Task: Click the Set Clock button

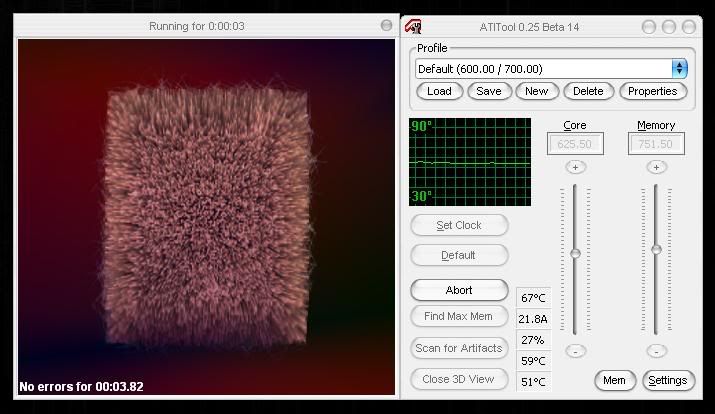Action: 459,225
